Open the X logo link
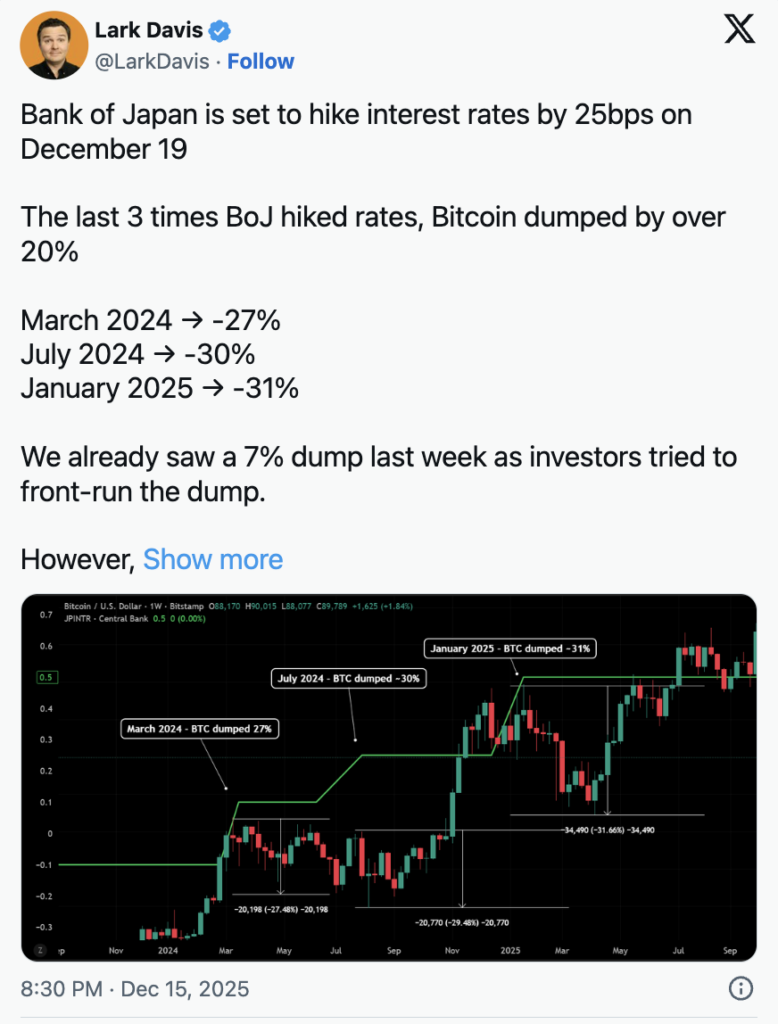Viewport: 778px width, 1024px height. coord(739,29)
